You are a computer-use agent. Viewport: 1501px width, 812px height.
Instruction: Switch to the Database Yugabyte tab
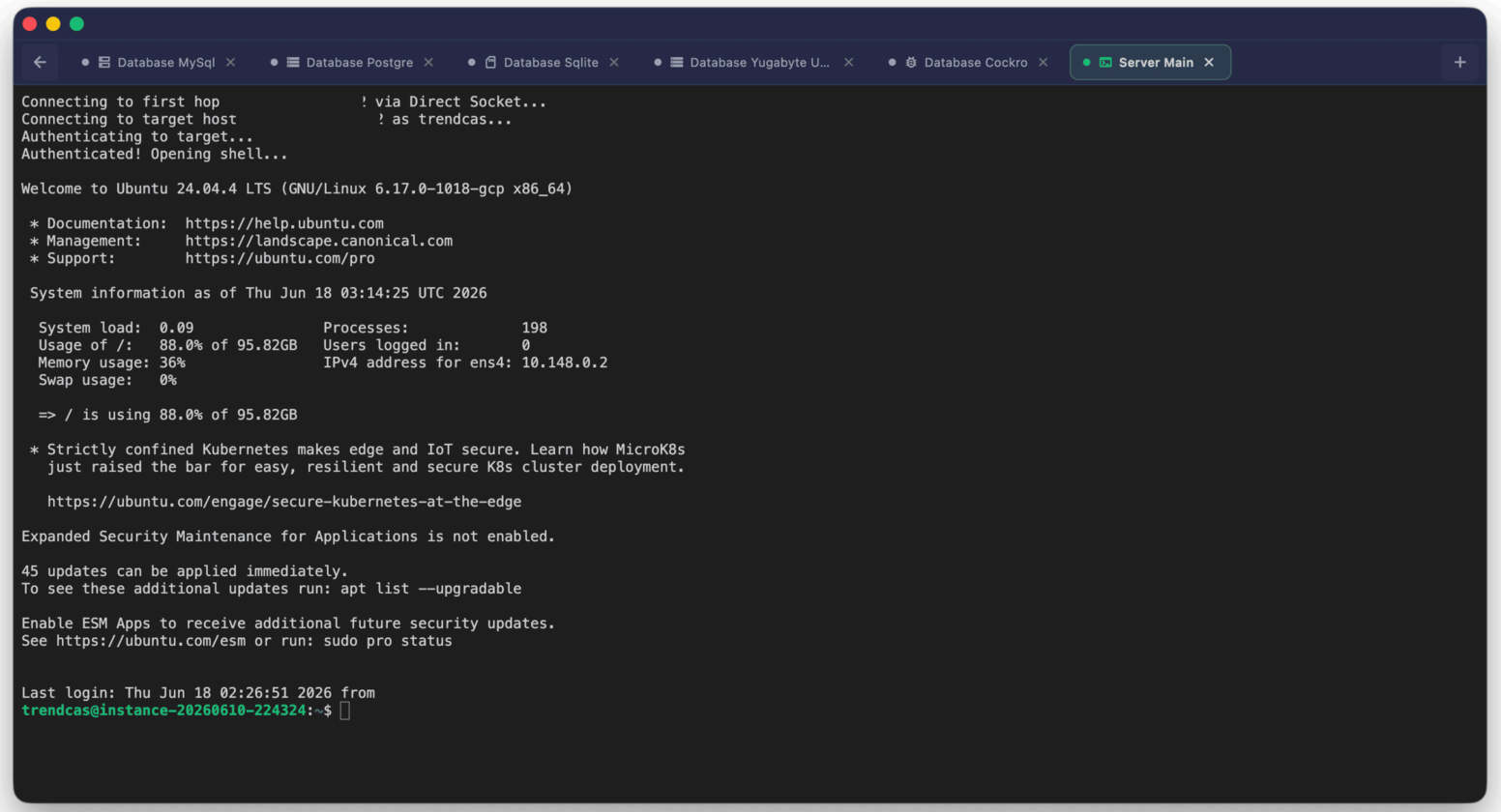tap(753, 62)
